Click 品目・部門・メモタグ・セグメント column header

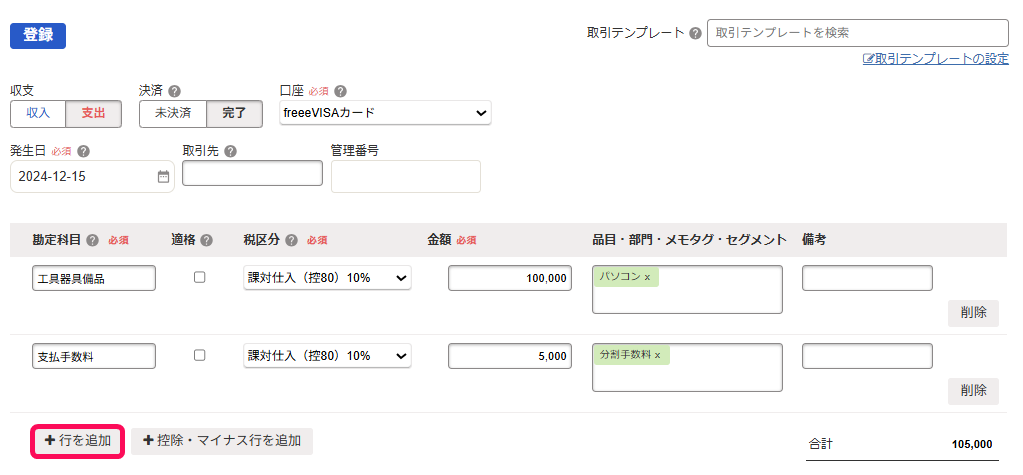click(690, 240)
